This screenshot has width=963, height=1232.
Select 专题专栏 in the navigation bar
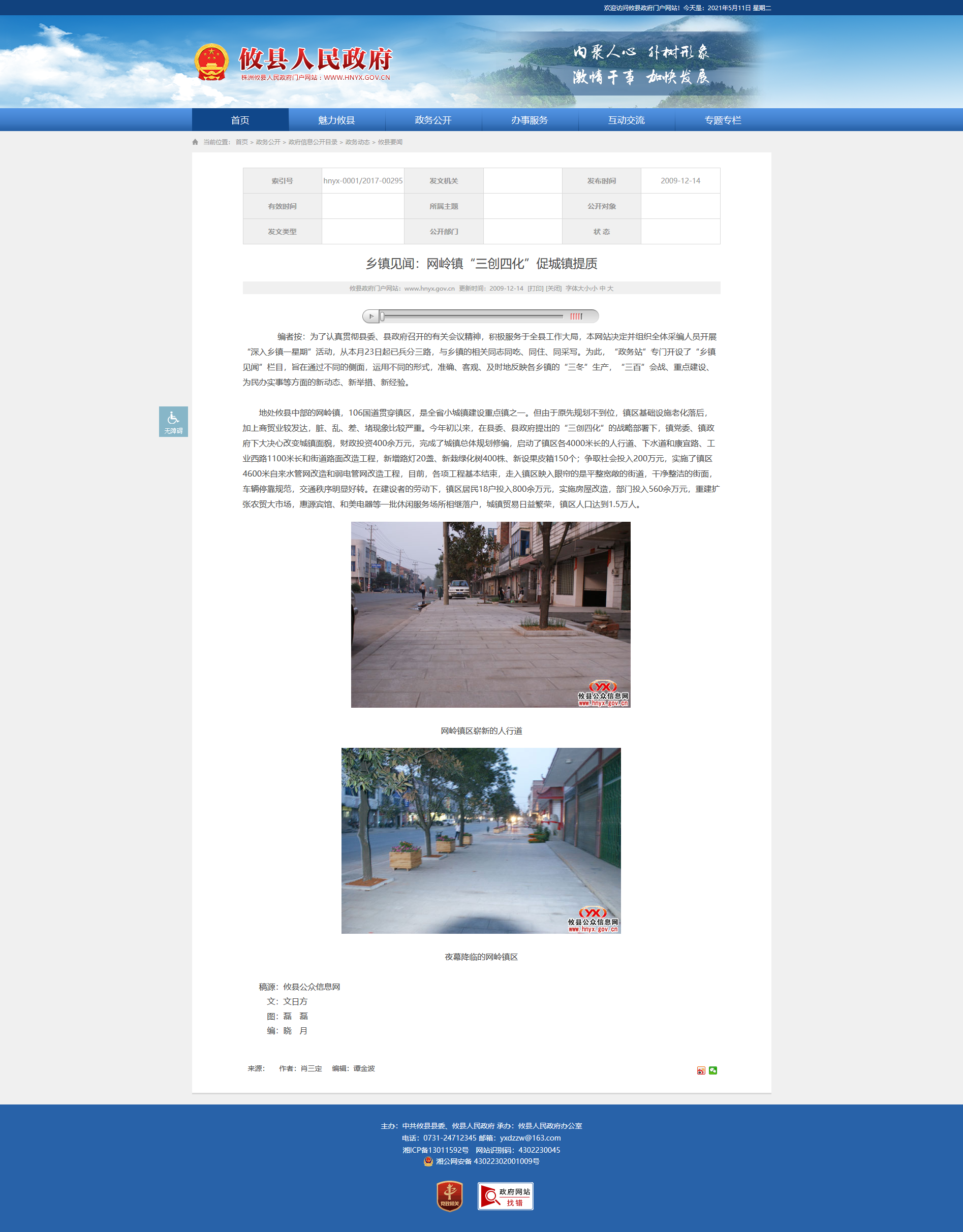[722, 120]
